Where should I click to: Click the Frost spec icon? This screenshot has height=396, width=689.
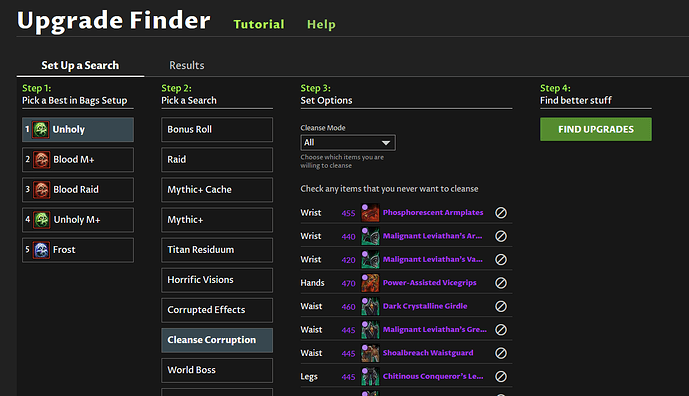click(41, 250)
